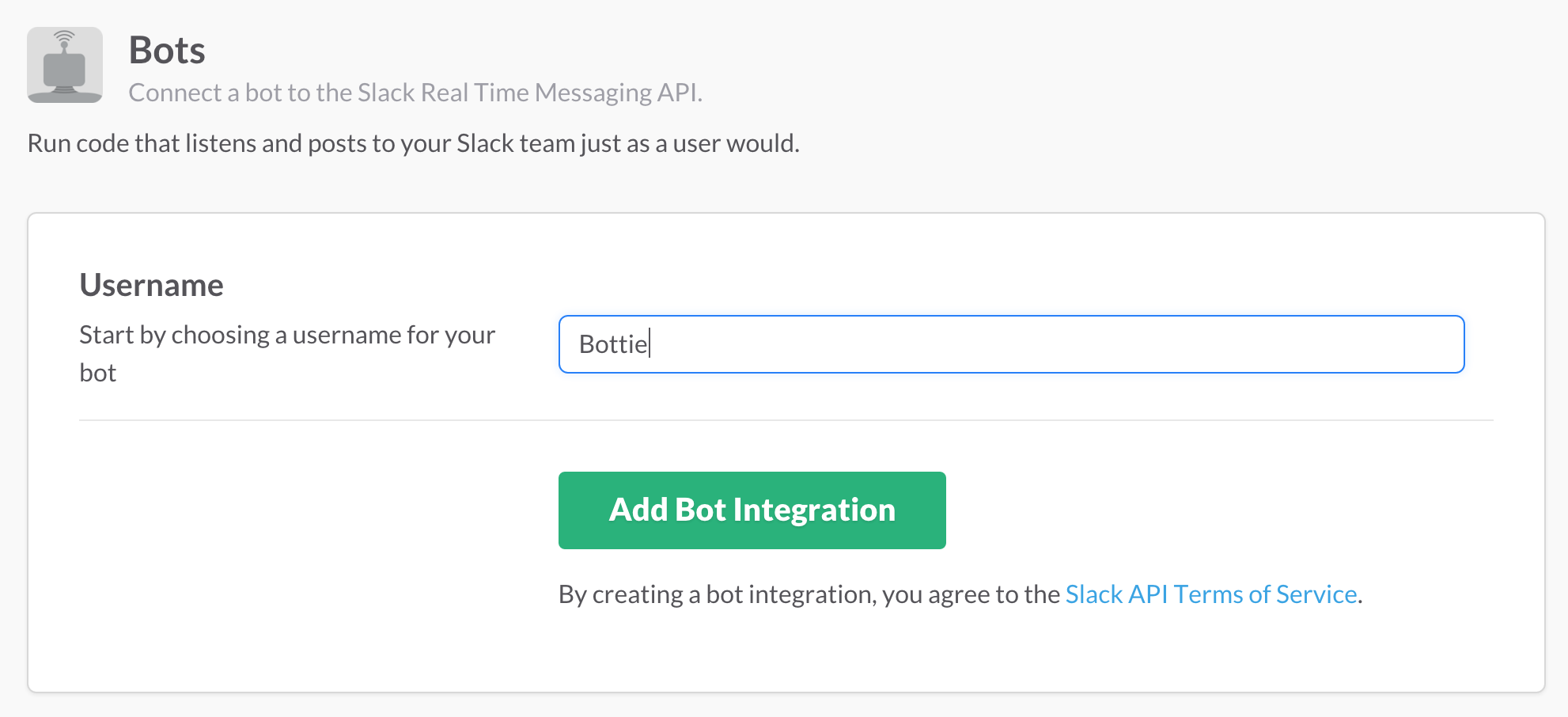Click the empty right side of the username field
The width and height of the screenshot is (1568, 717).
(x=1108, y=344)
